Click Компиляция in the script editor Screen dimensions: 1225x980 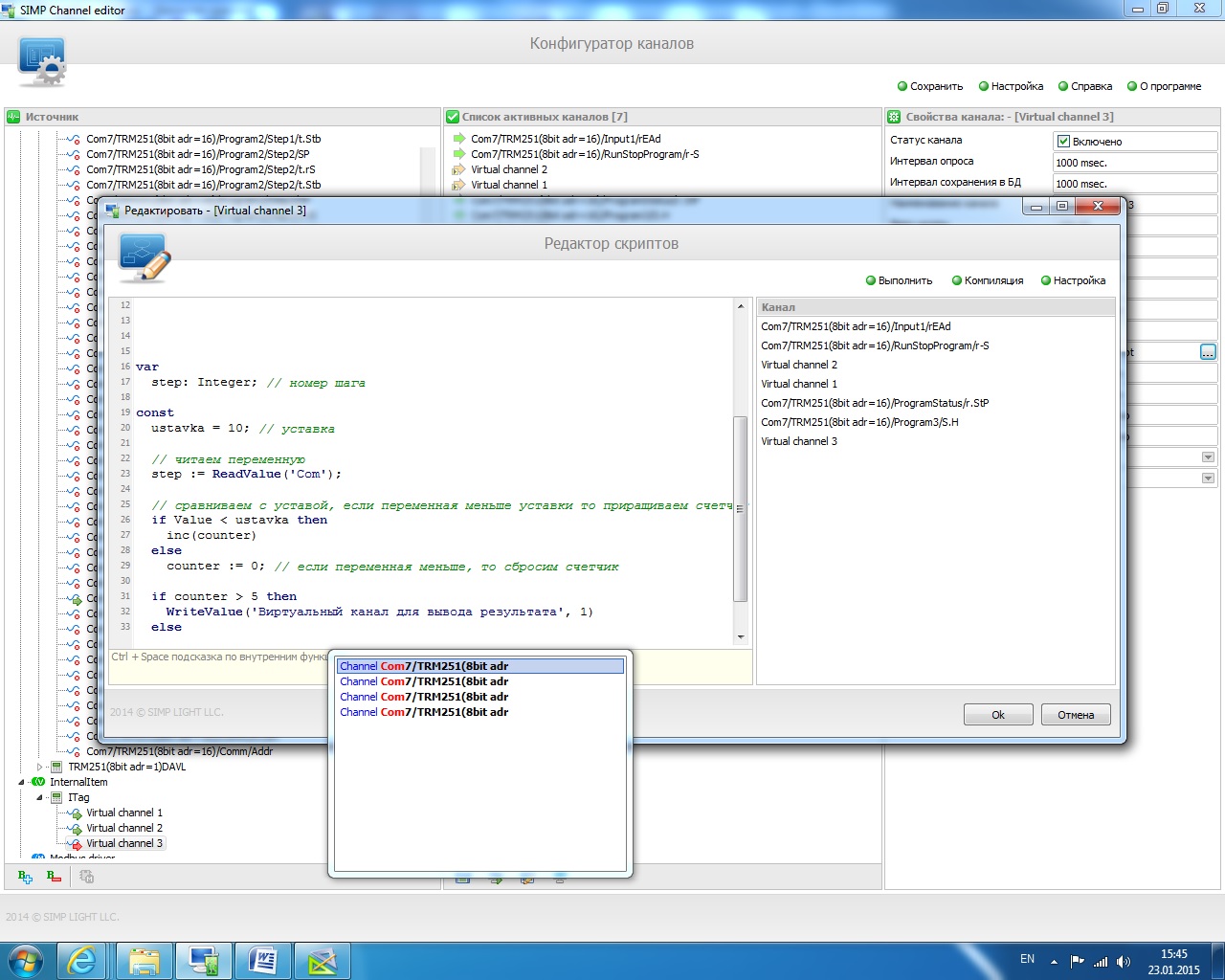[x=988, y=280]
